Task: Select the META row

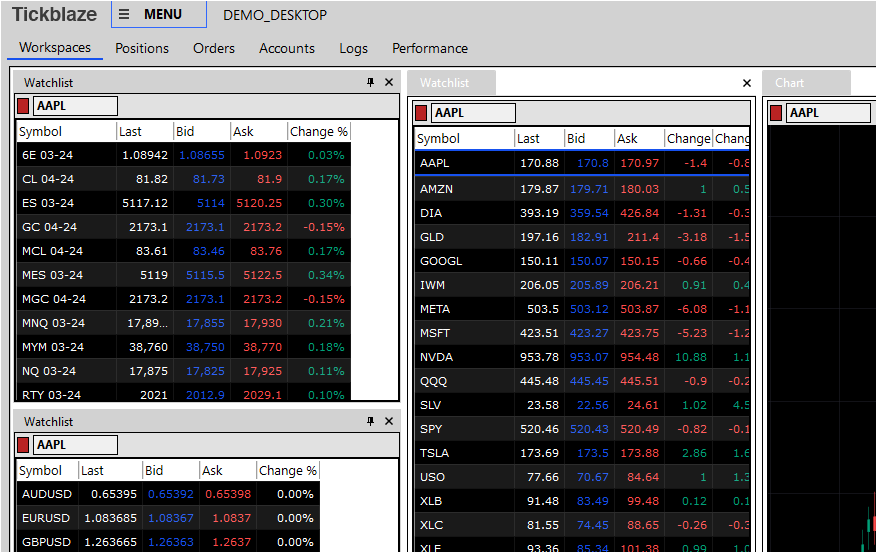Action: click(x=582, y=309)
